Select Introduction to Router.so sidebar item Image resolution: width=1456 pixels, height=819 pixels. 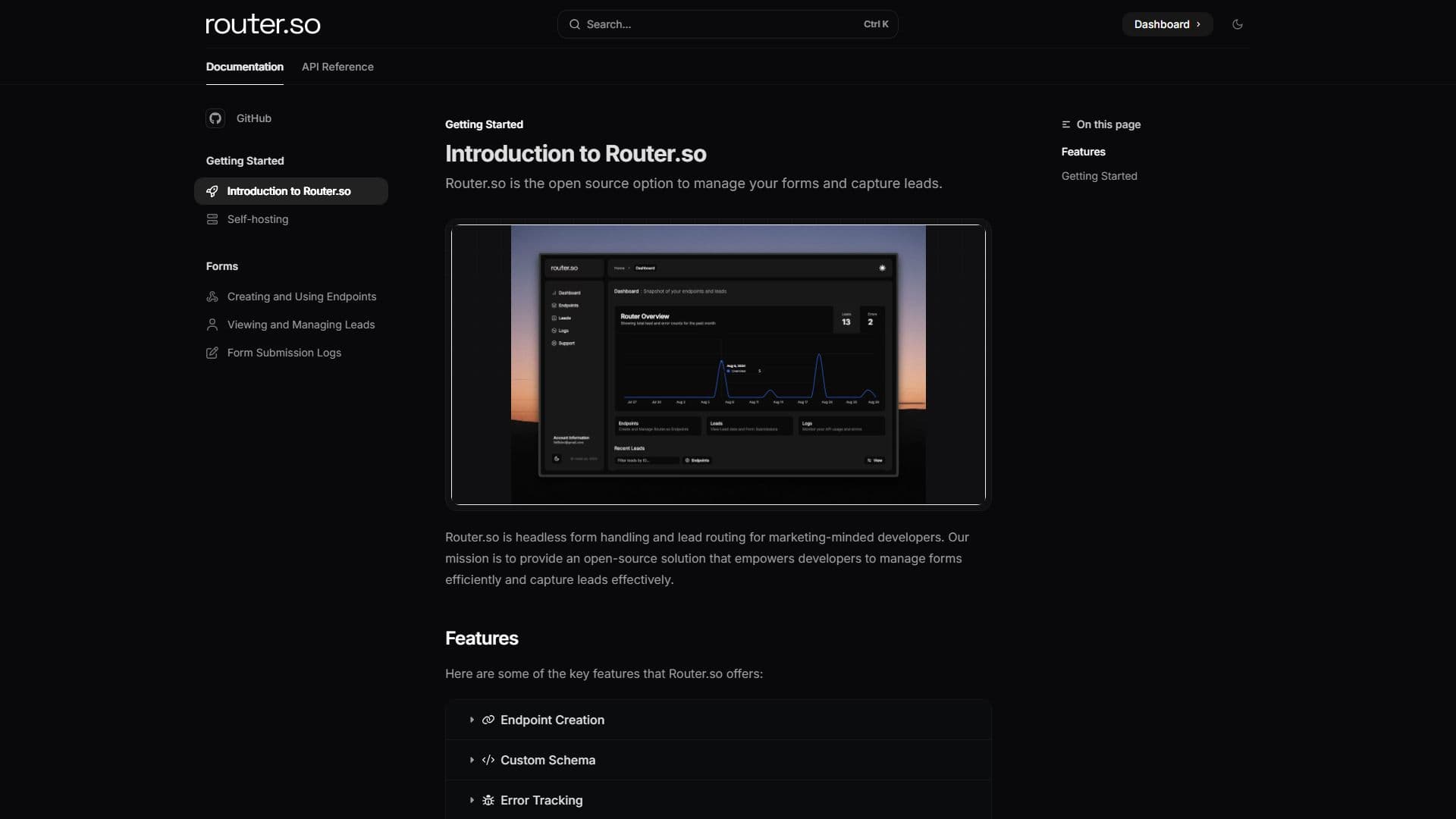tap(291, 191)
